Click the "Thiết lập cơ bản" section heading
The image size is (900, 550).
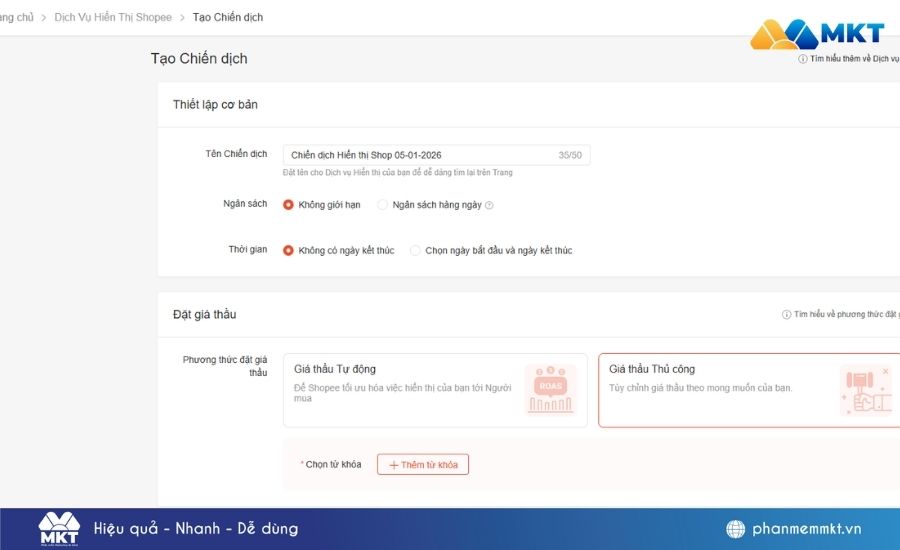[x=215, y=104]
